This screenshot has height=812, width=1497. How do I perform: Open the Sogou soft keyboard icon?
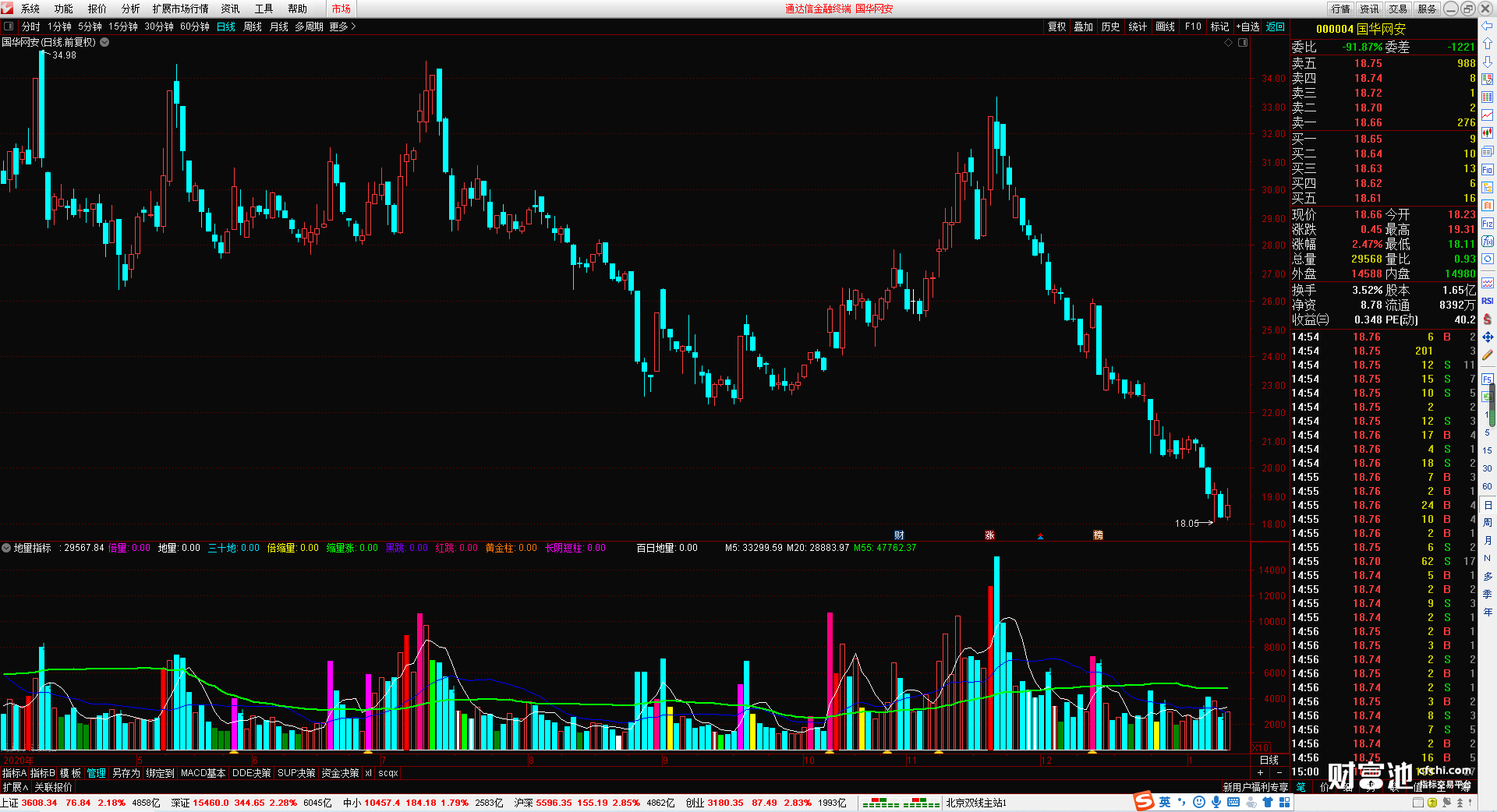click(x=1233, y=802)
